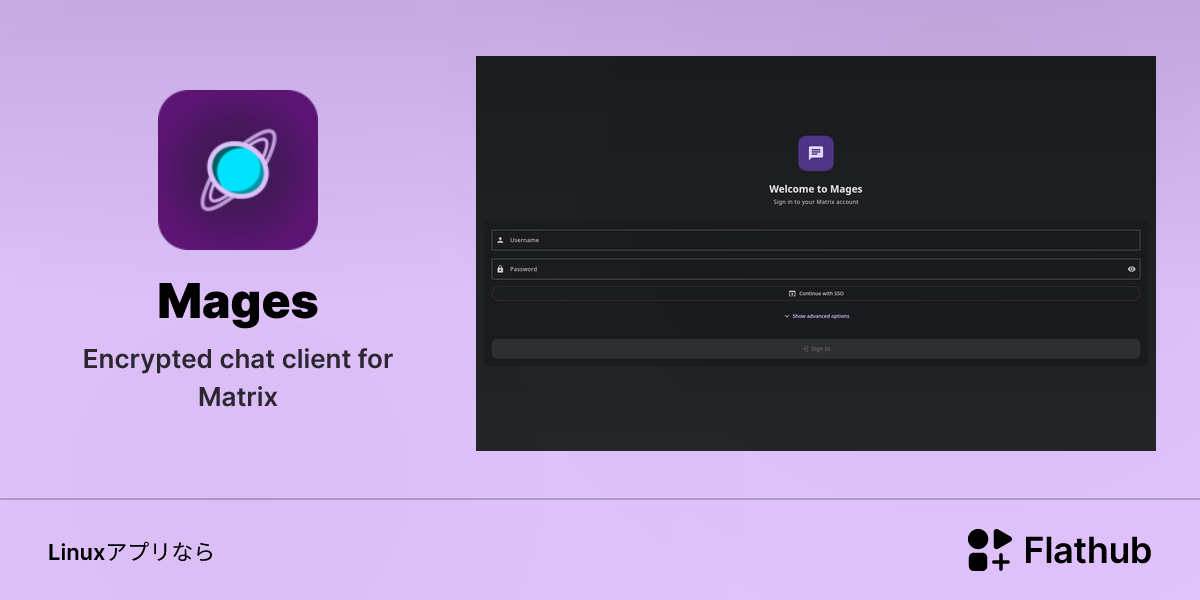Expand Show advanced options
The height and width of the screenshot is (600, 1200).
click(x=816, y=316)
